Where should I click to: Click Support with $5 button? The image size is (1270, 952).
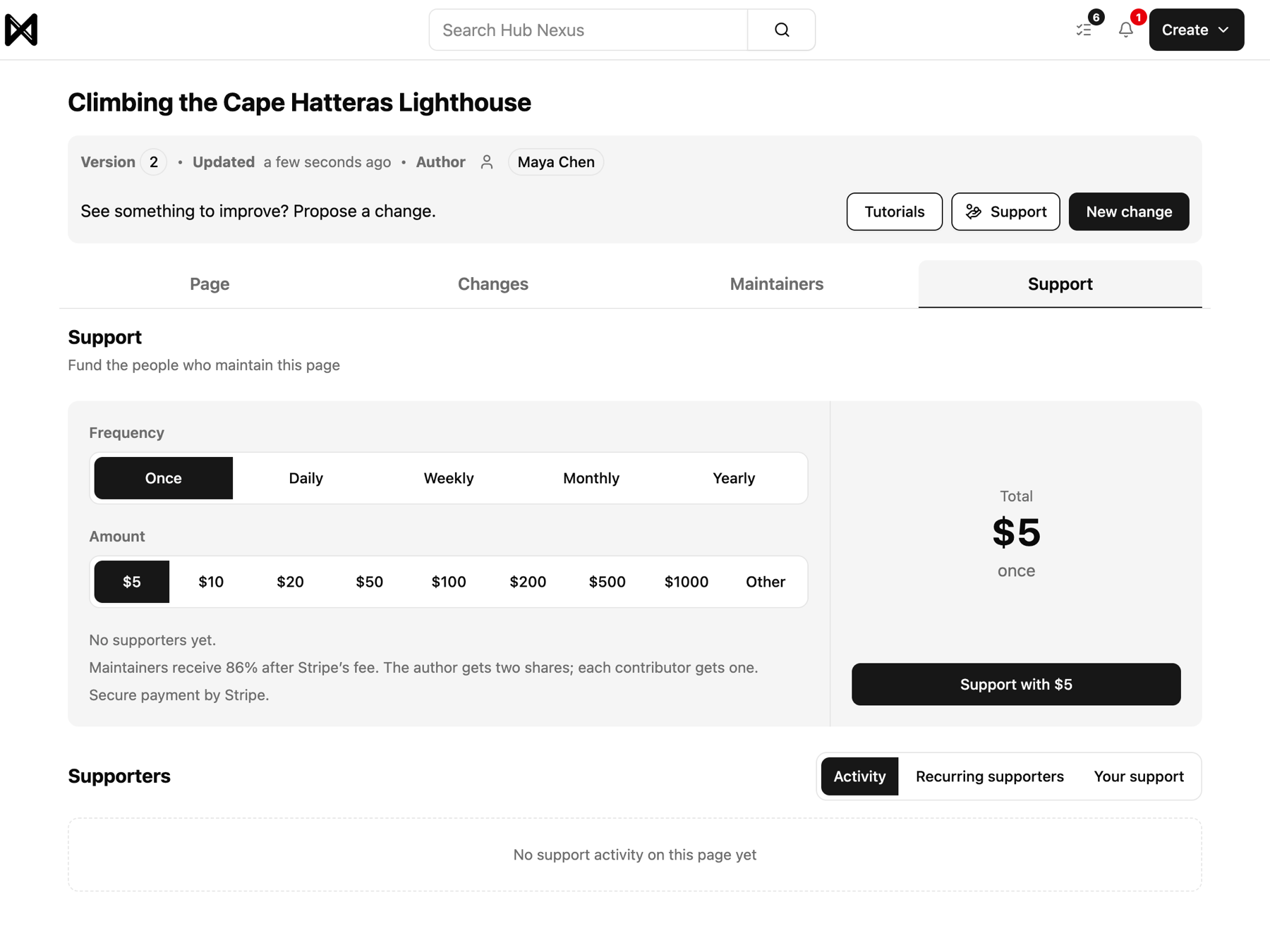tap(1016, 684)
